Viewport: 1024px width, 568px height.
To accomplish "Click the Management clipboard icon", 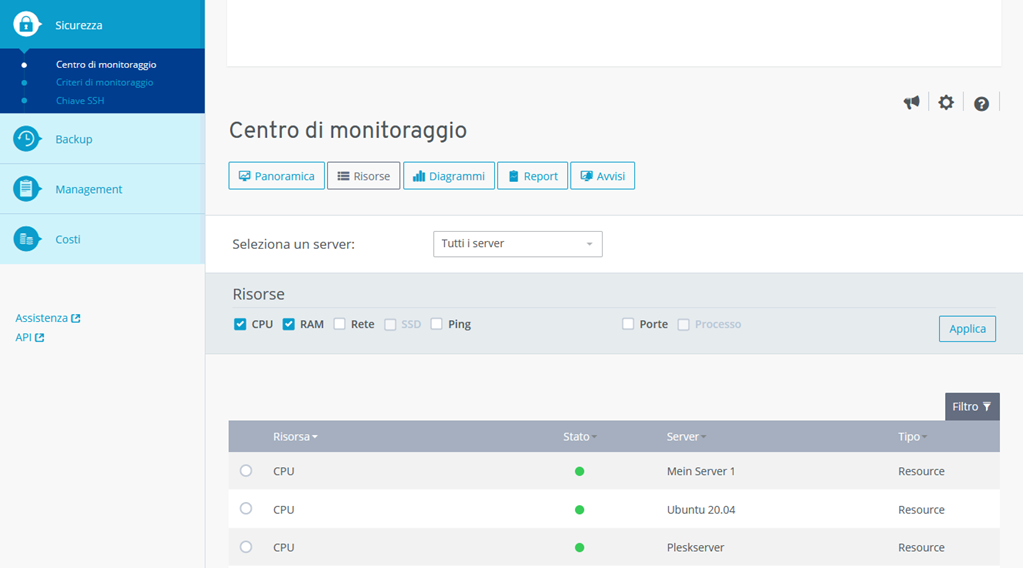I will (x=26, y=189).
